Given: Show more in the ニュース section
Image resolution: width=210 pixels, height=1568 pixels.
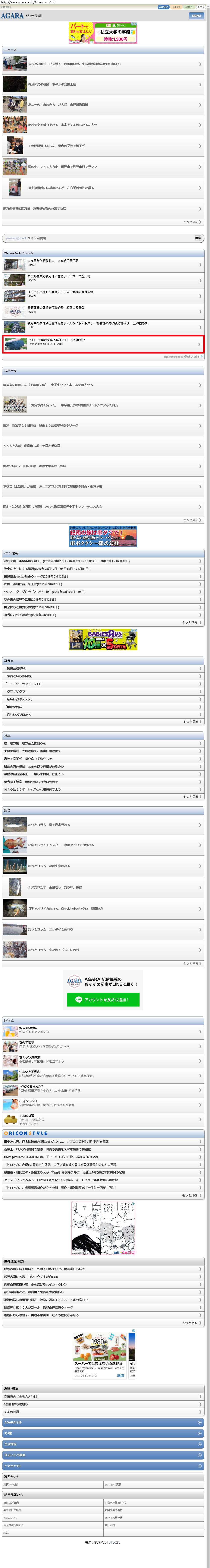Looking at the screenshot, I should click(192, 222).
